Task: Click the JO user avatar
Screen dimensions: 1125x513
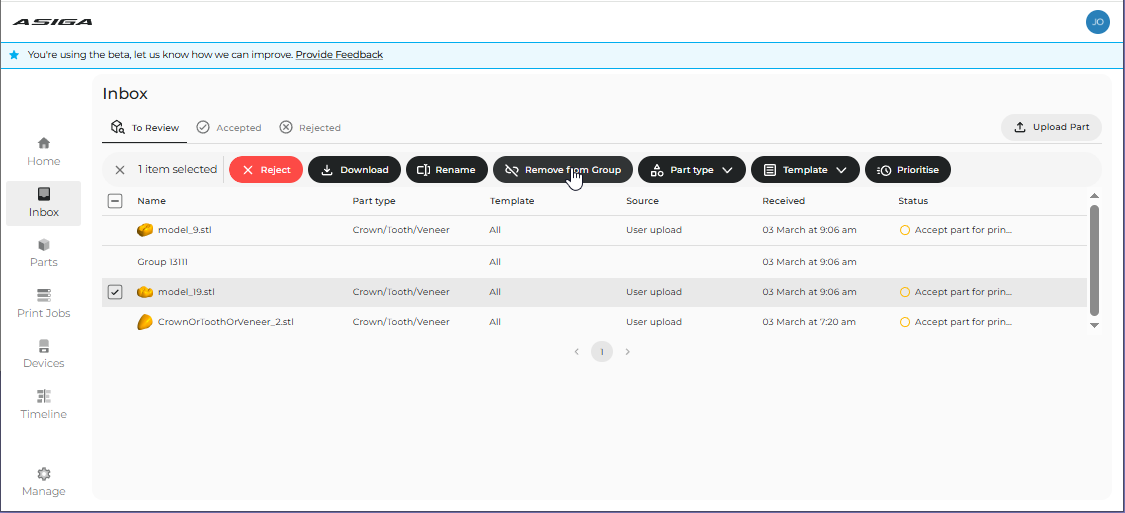Action: 1098,22
